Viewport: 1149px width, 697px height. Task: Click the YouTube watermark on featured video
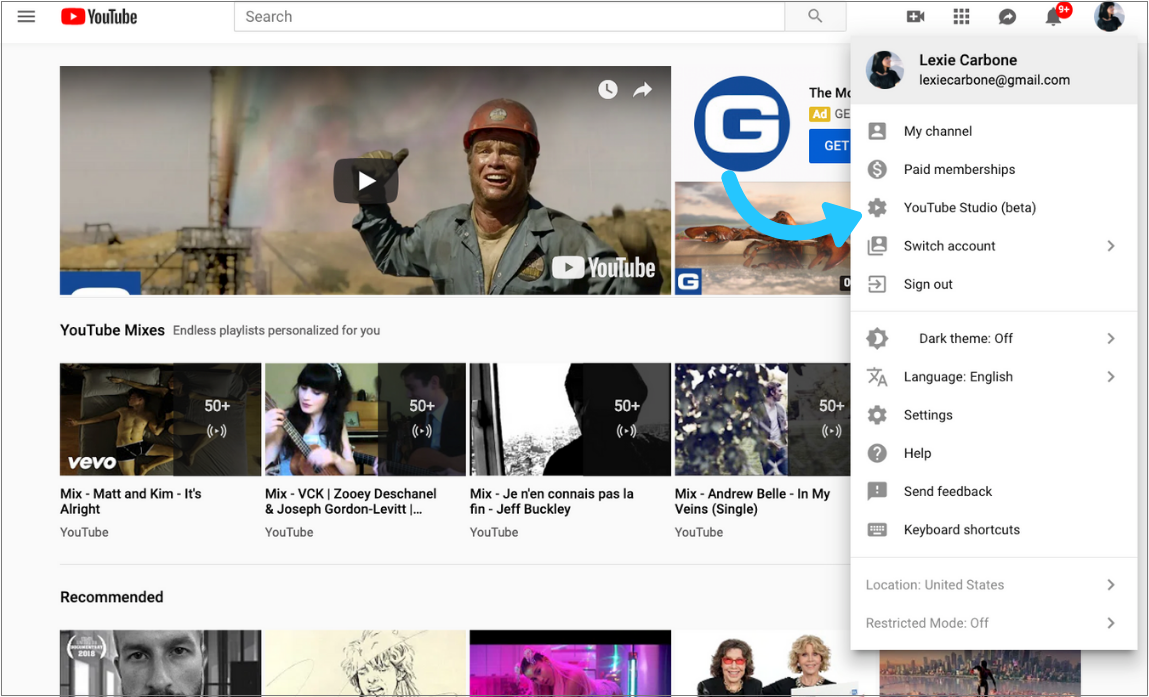[603, 268]
